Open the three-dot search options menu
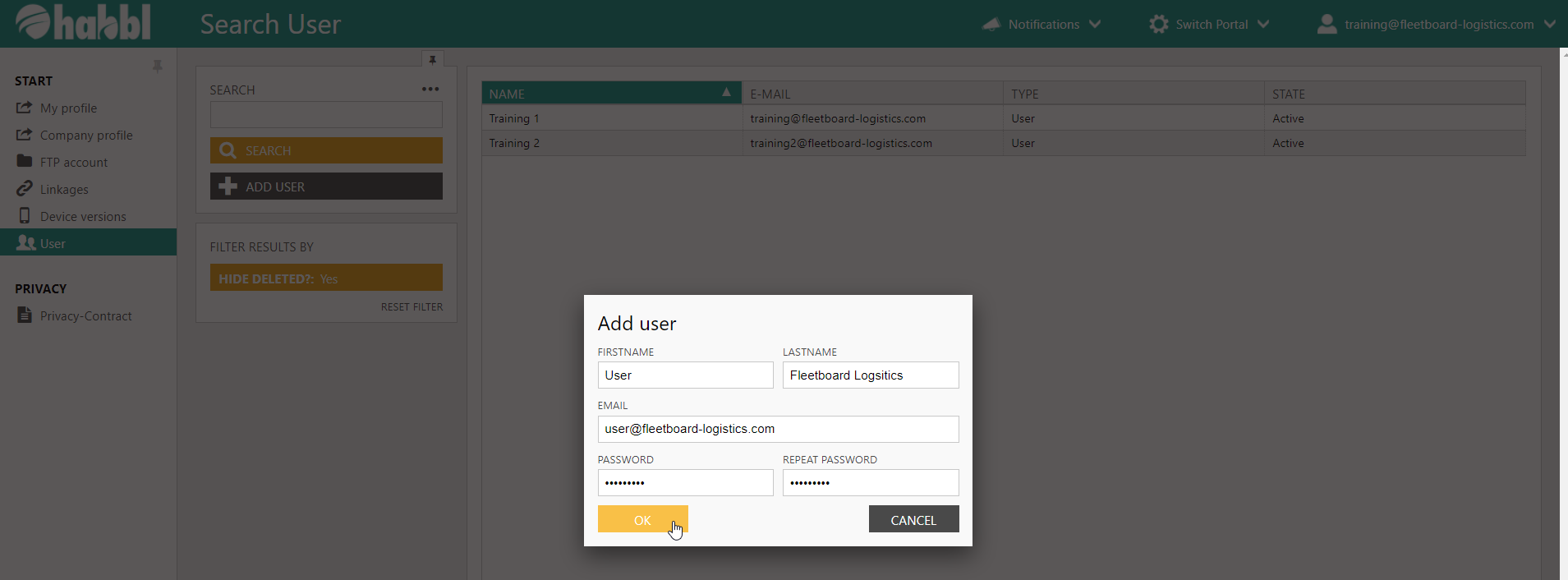The image size is (1568, 580). click(430, 89)
